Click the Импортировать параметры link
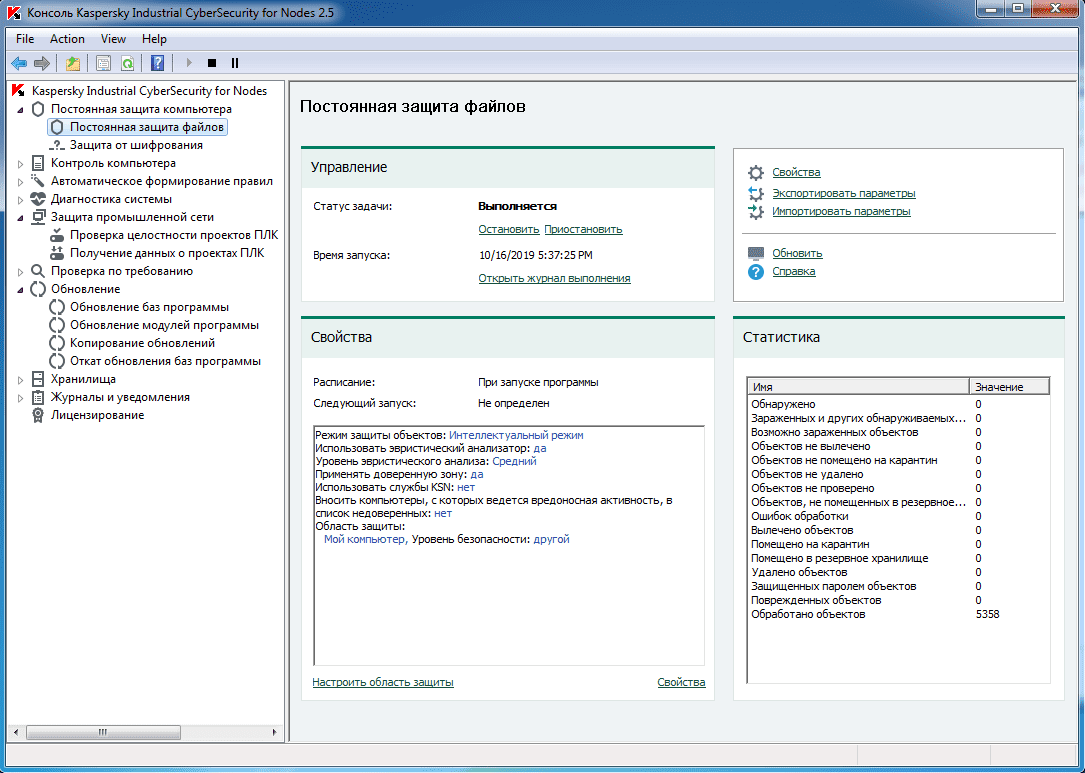The width and height of the screenshot is (1085, 773). point(841,211)
